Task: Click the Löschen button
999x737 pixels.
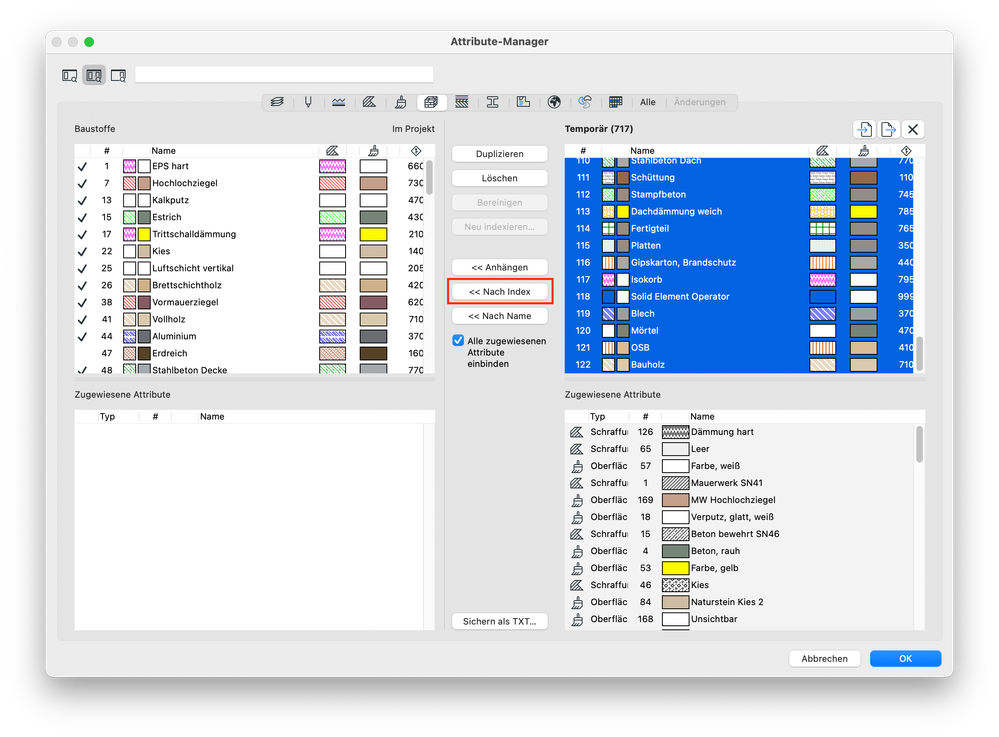Action: coord(500,178)
